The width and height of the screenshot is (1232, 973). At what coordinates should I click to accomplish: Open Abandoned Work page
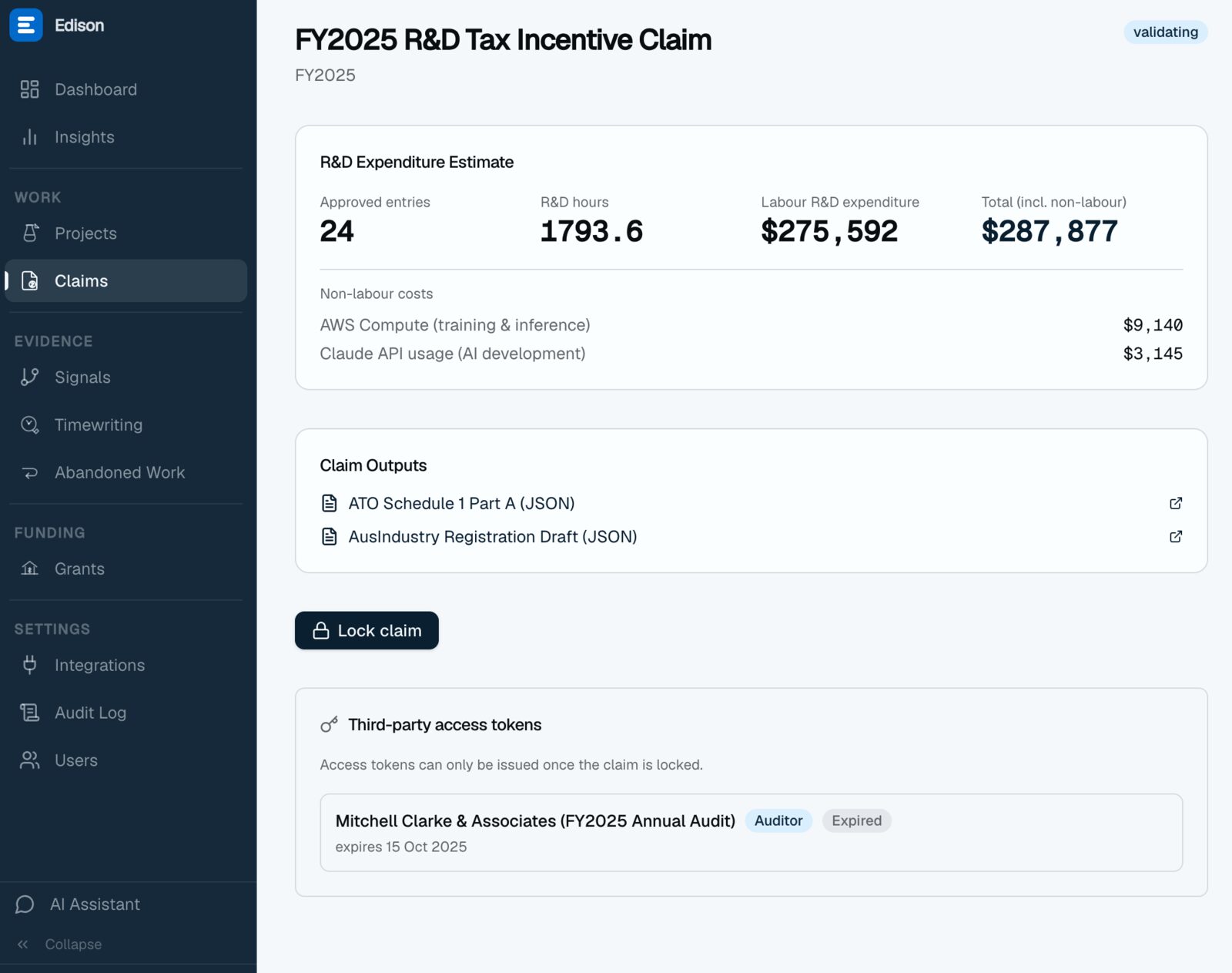(126, 473)
